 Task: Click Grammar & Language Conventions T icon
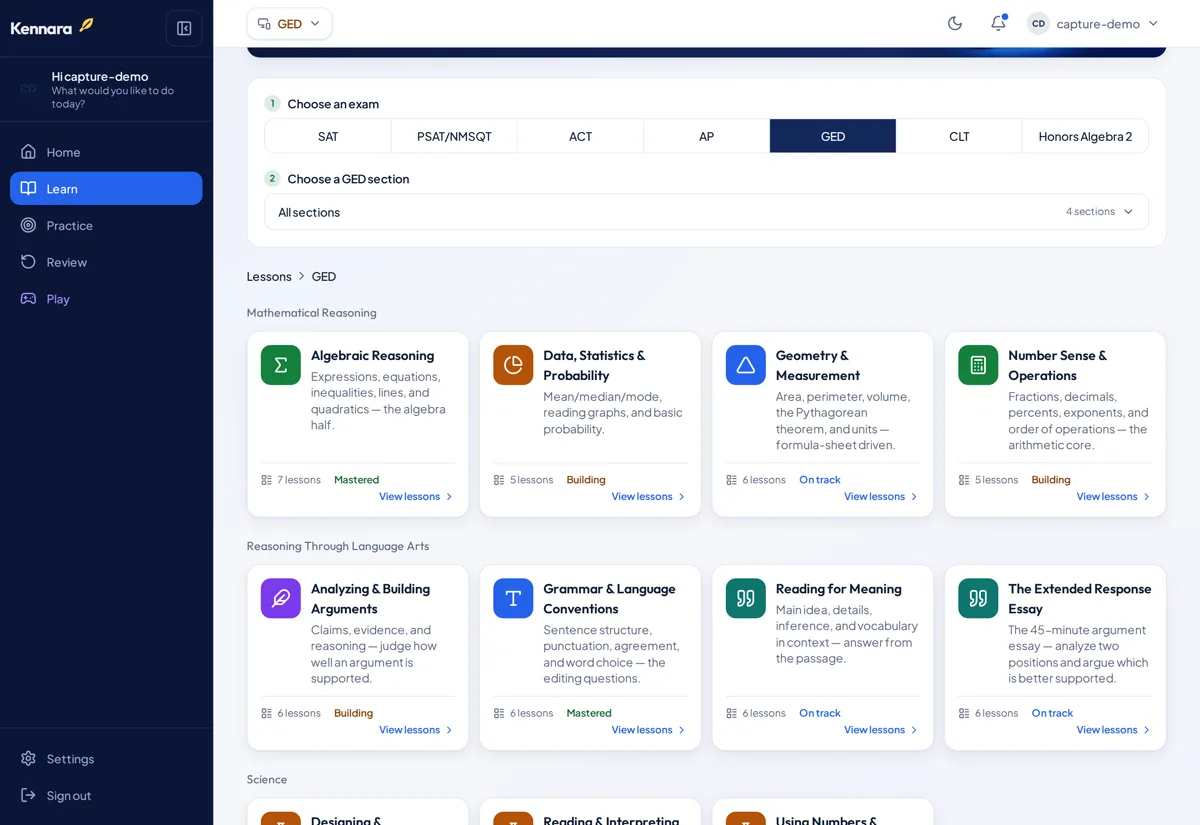pyautogui.click(x=513, y=598)
